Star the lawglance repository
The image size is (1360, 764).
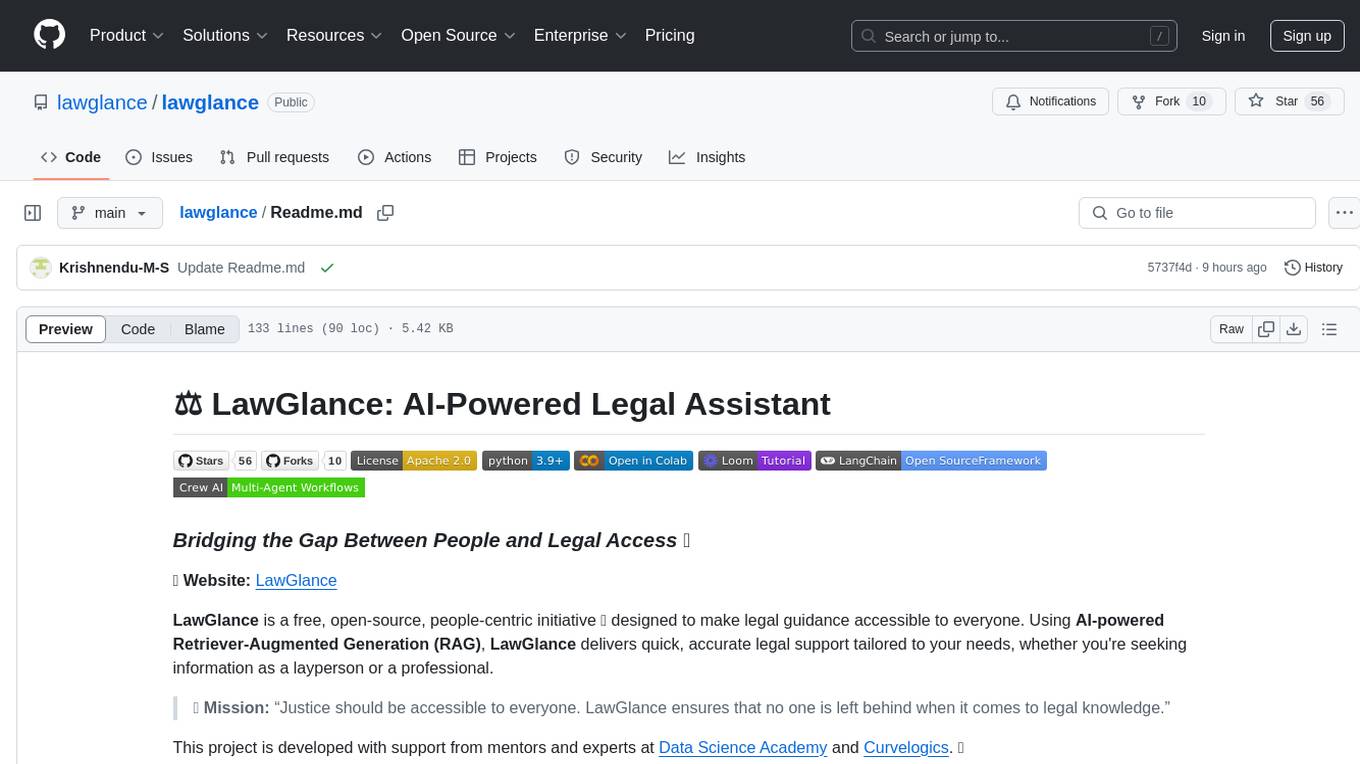tap(1289, 102)
